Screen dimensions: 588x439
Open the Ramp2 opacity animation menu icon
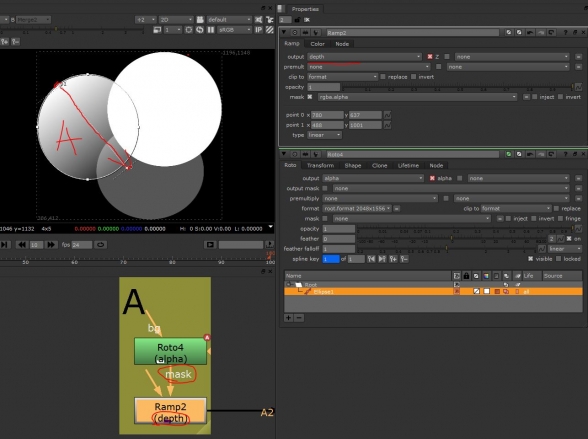click(579, 87)
